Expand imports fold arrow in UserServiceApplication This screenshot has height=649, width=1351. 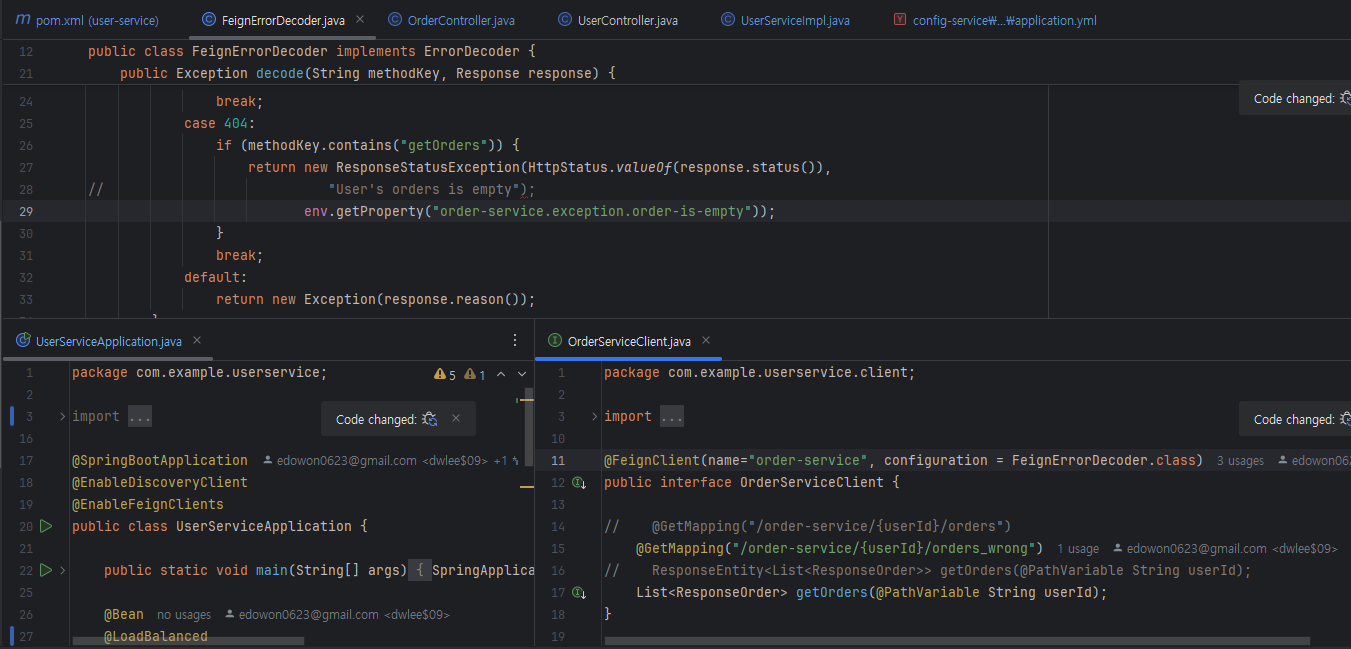coord(62,416)
